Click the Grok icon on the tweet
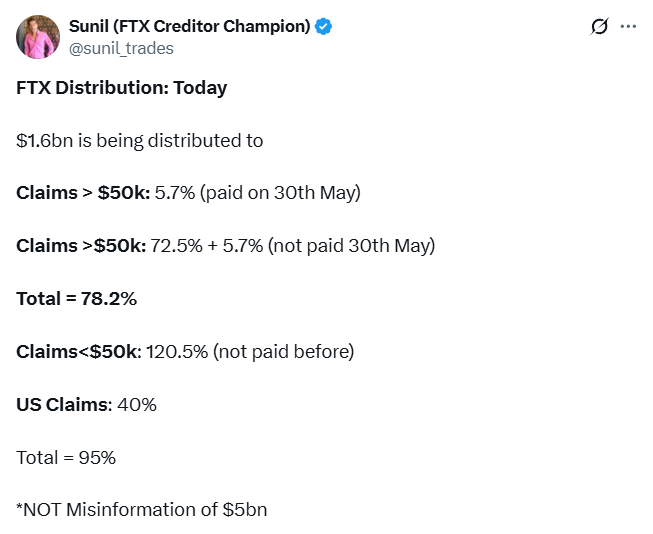 599,27
